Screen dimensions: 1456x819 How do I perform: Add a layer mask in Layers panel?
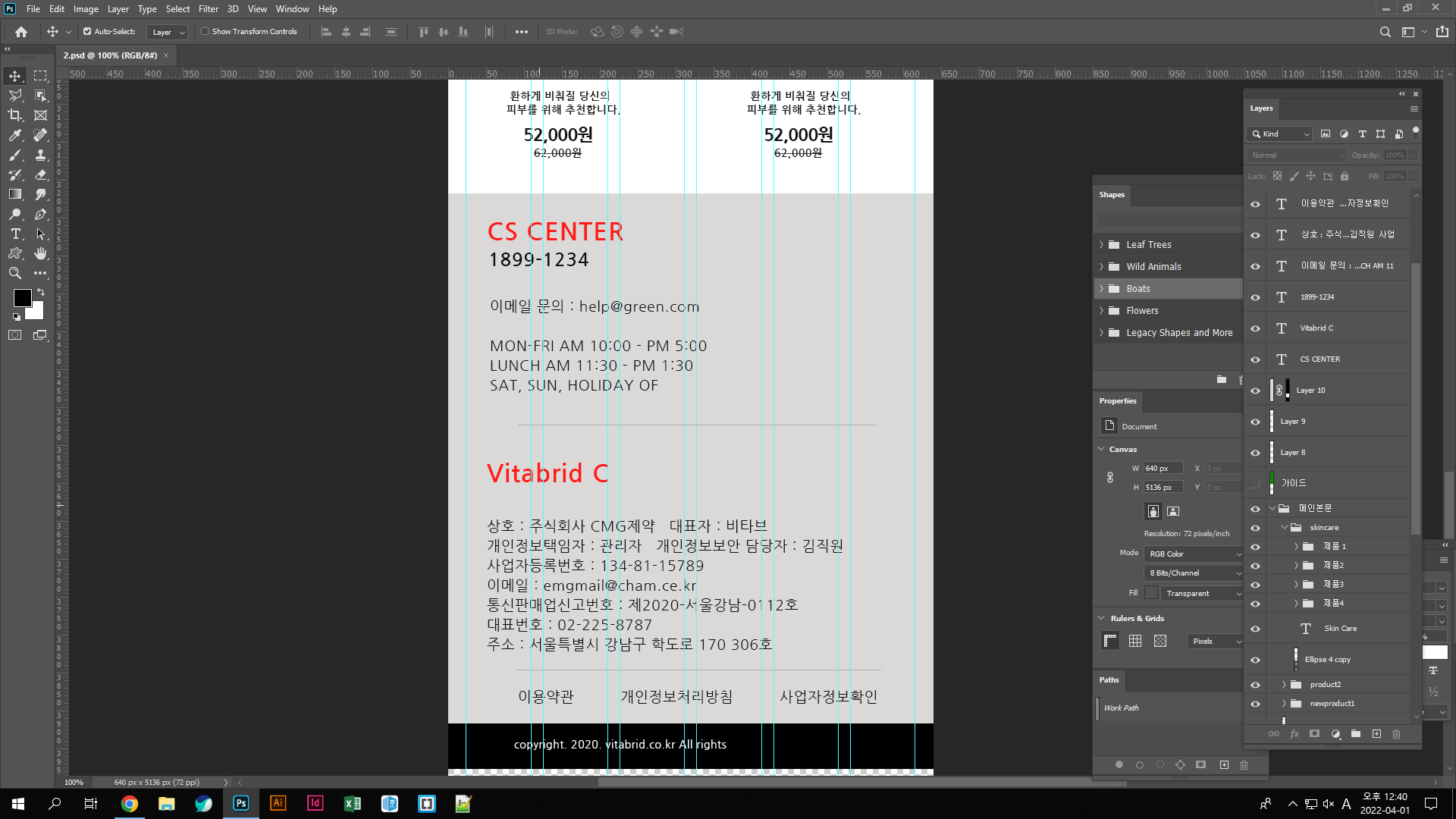point(1315,734)
